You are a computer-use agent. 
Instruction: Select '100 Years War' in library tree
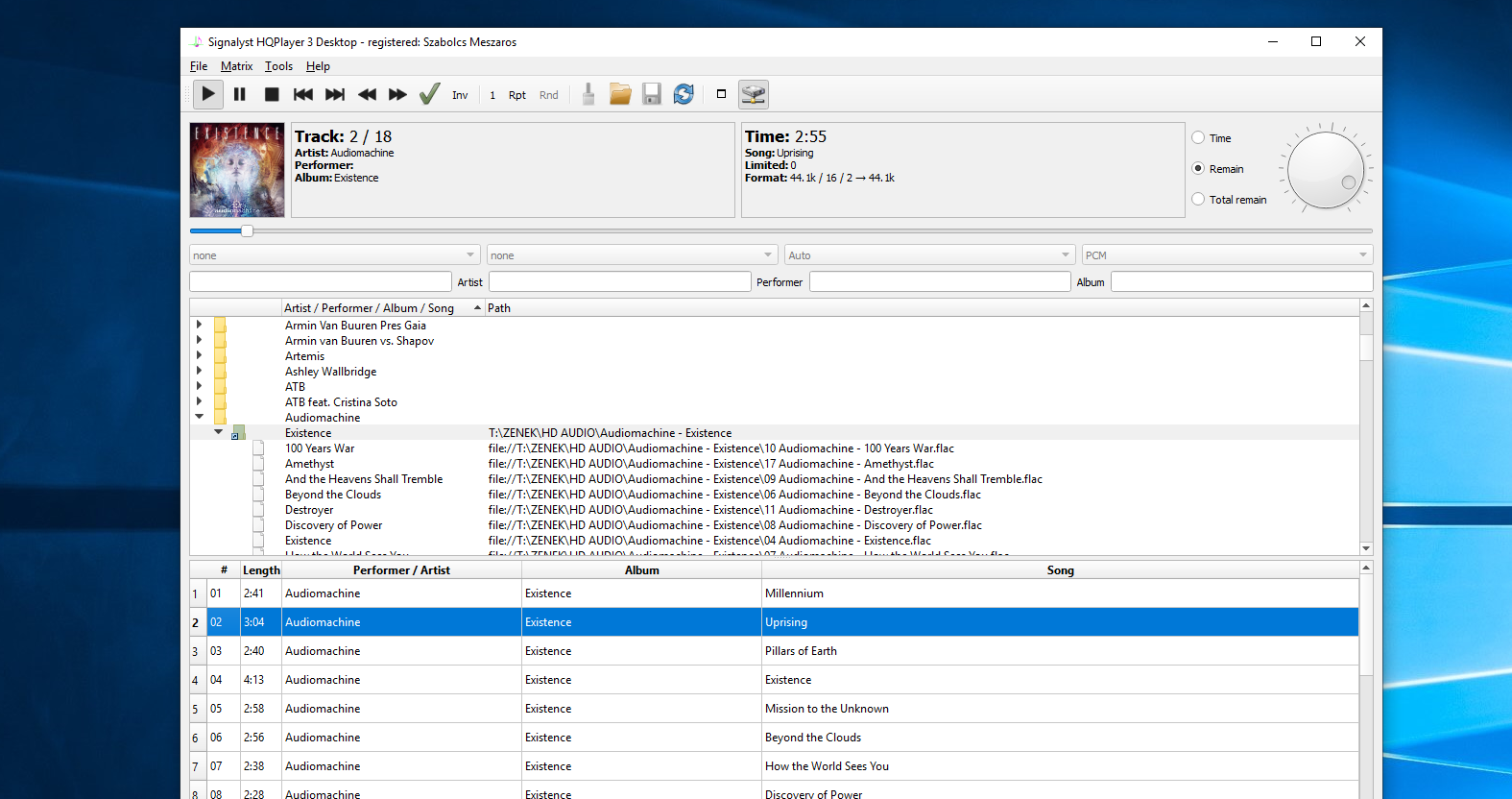click(320, 448)
